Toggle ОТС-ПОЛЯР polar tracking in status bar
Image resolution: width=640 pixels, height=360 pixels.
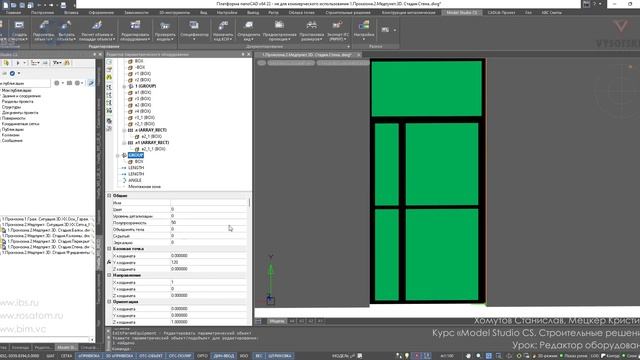180,356
